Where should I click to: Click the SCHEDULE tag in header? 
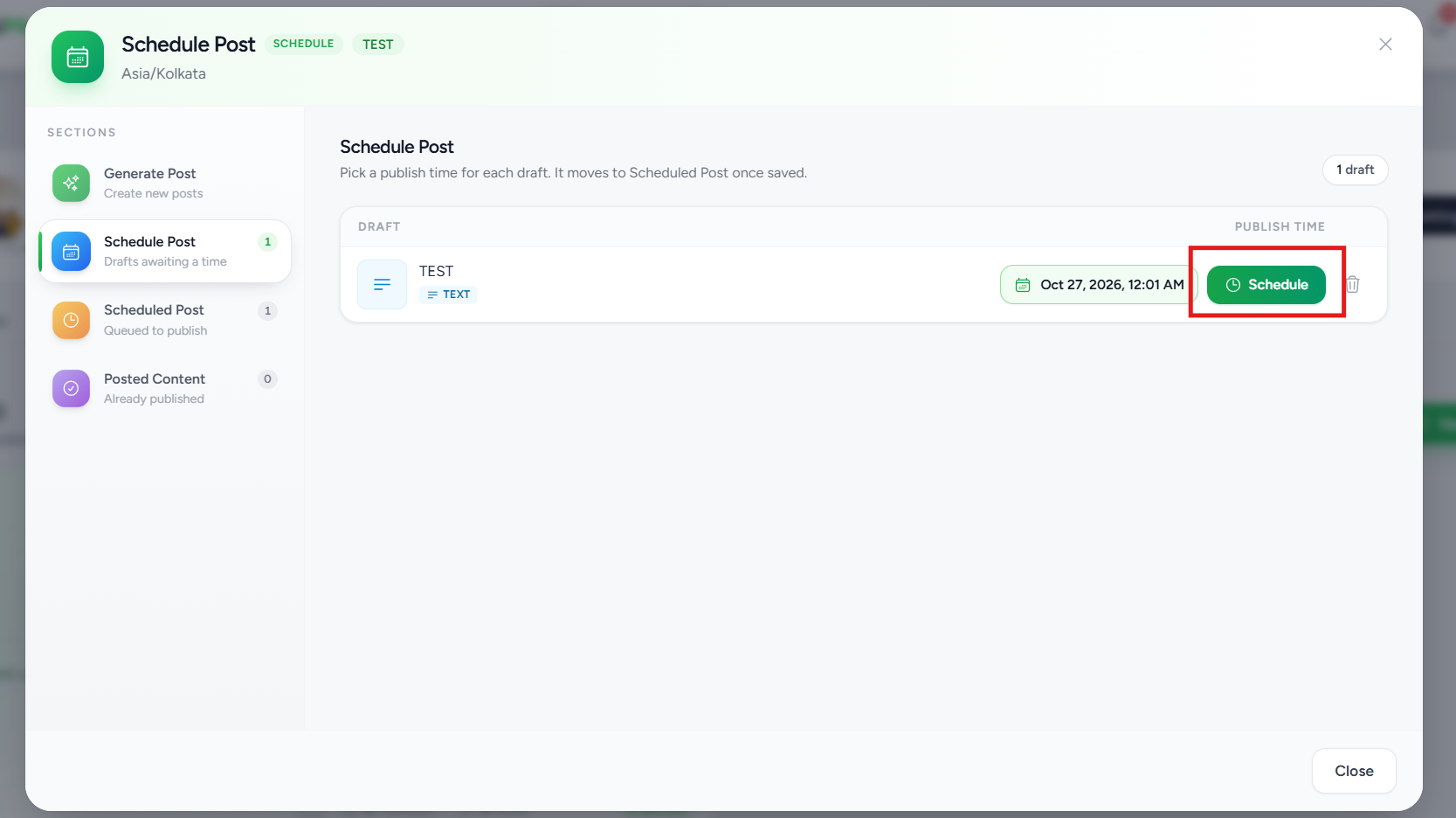point(303,44)
